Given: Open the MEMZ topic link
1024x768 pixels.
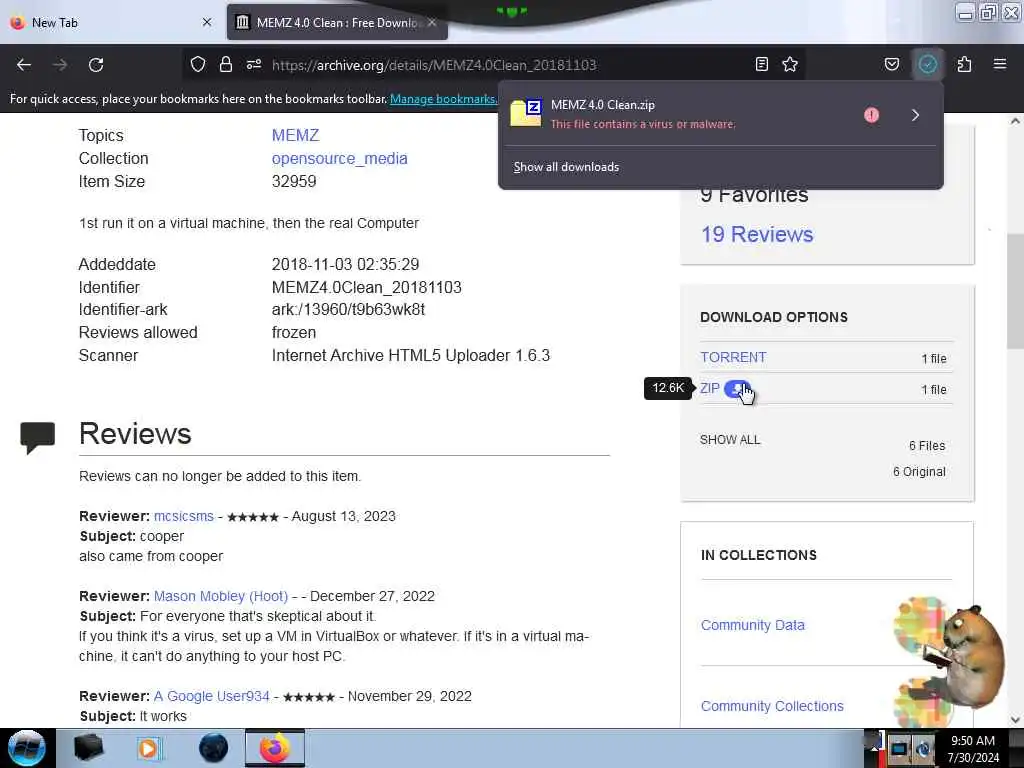Looking at the screenshot, I should (295, 135).
